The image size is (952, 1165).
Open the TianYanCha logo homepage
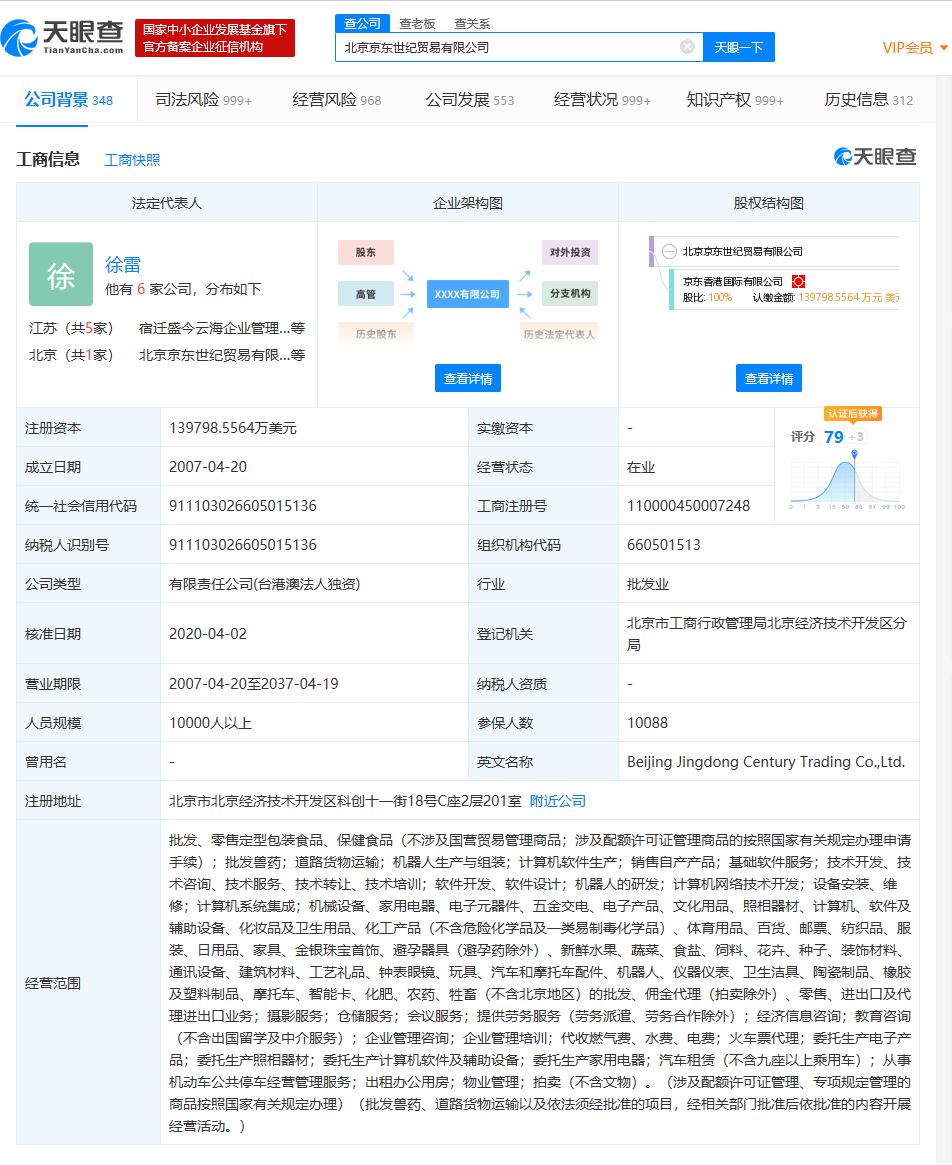[62, 37]
